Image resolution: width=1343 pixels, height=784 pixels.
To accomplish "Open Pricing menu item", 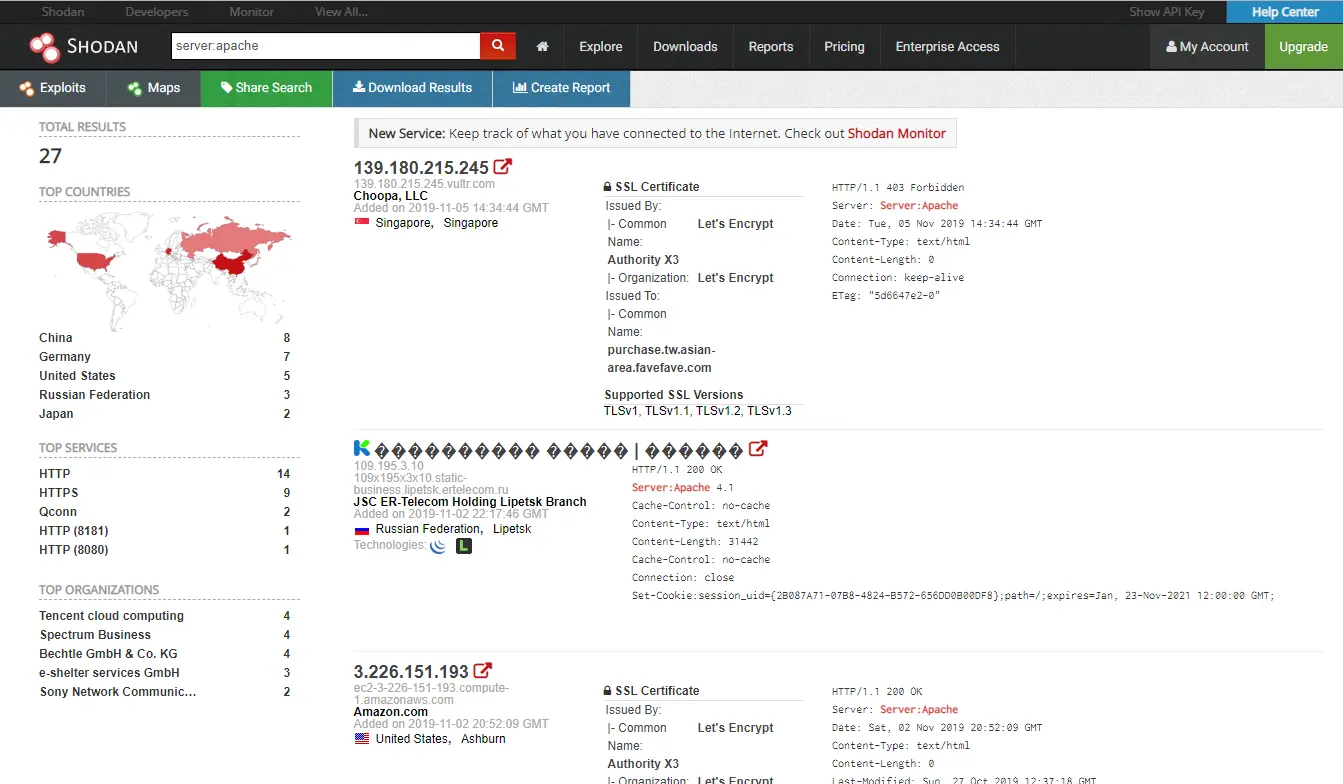I will [844, 47].
